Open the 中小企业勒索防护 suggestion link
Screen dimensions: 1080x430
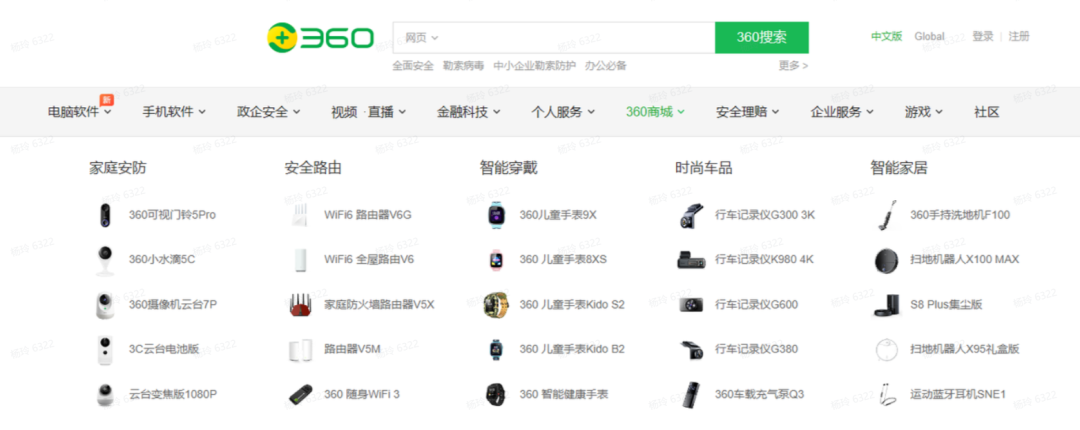534,65
